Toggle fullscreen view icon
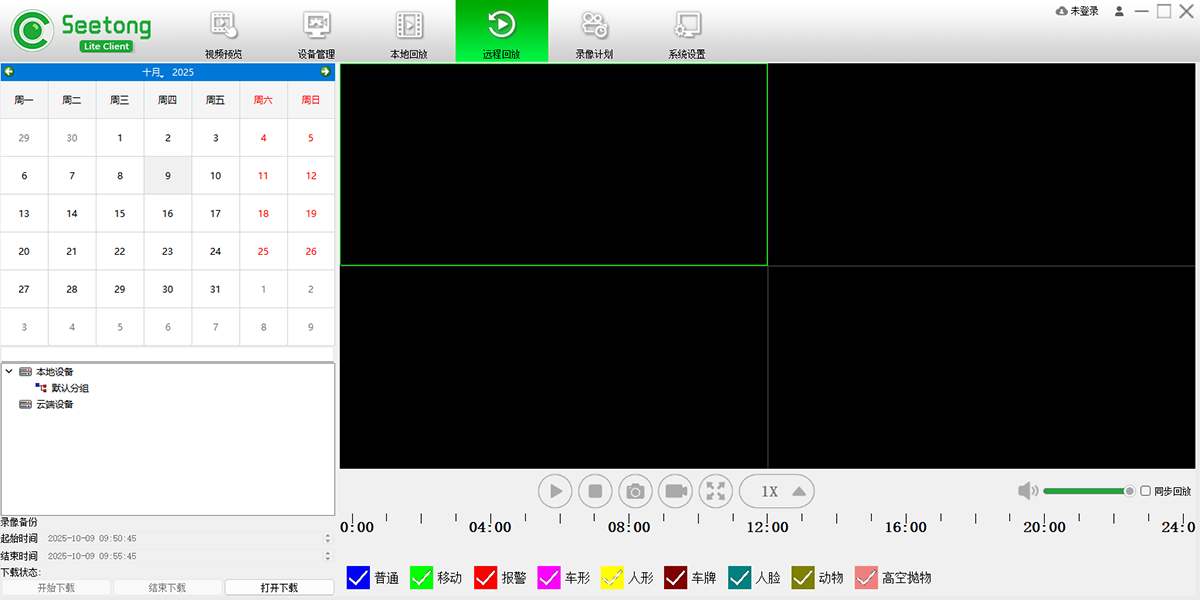 [x=715, y=491]
